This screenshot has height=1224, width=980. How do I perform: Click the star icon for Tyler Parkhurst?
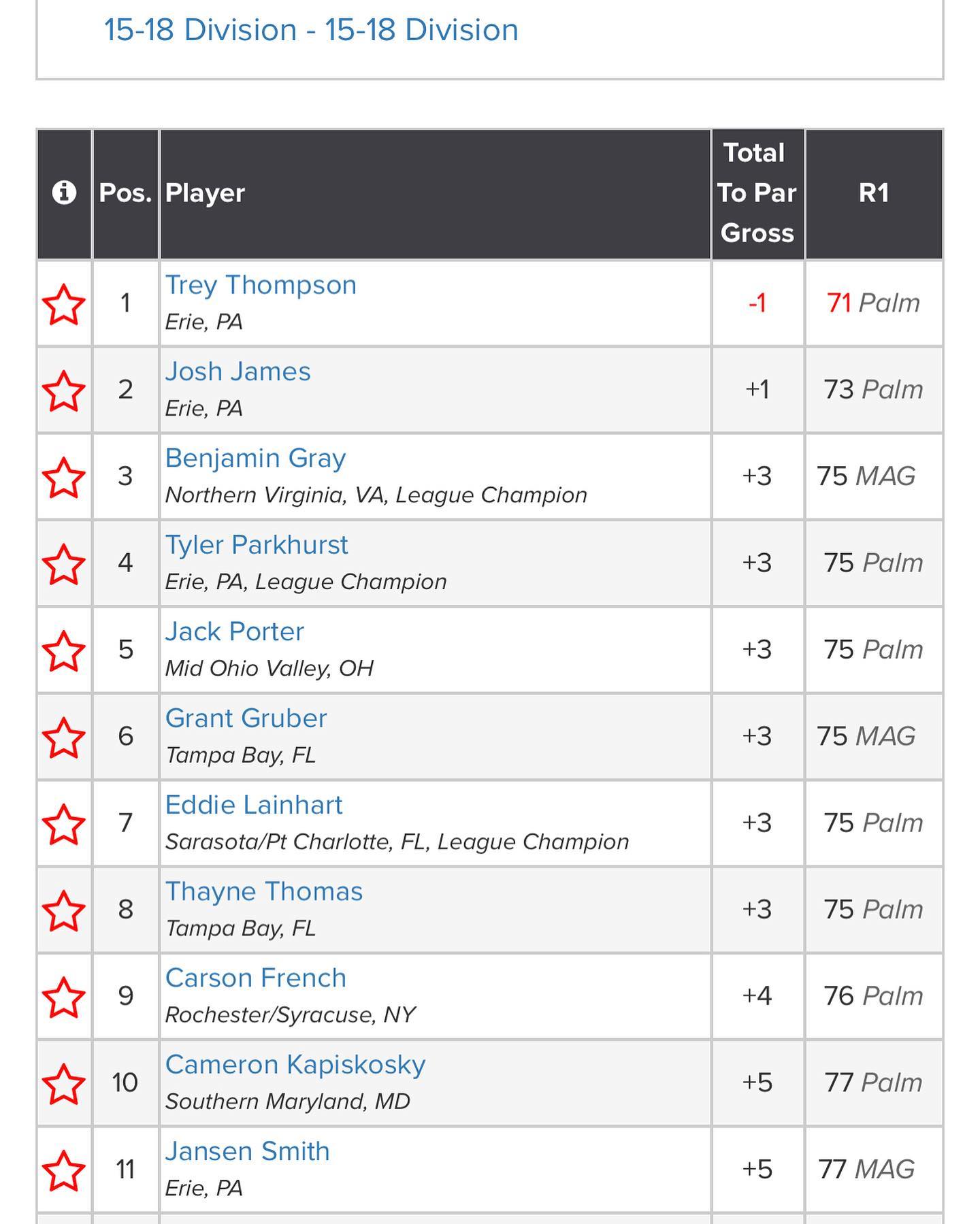64,563
